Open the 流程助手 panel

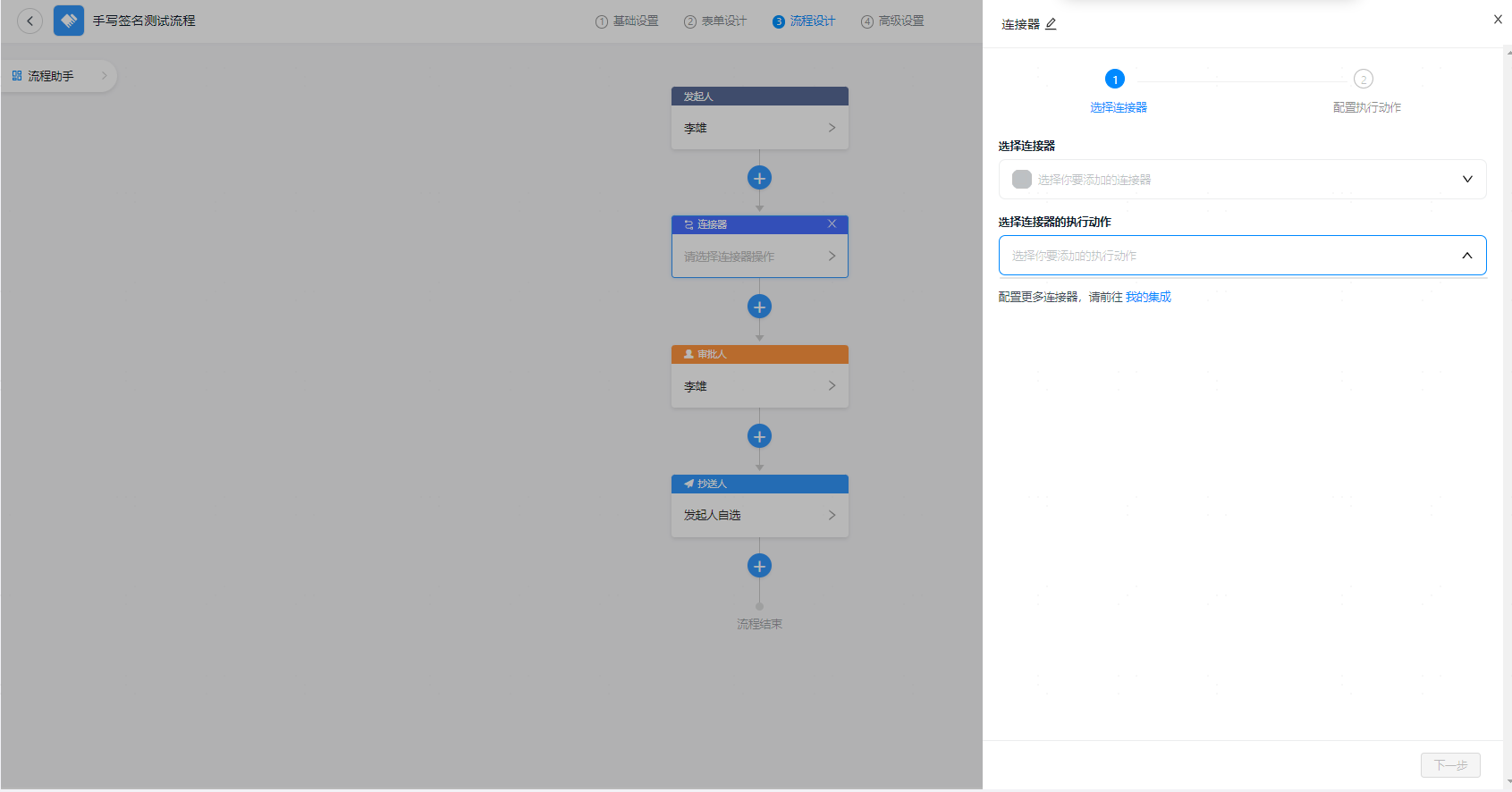pos(59,76)
